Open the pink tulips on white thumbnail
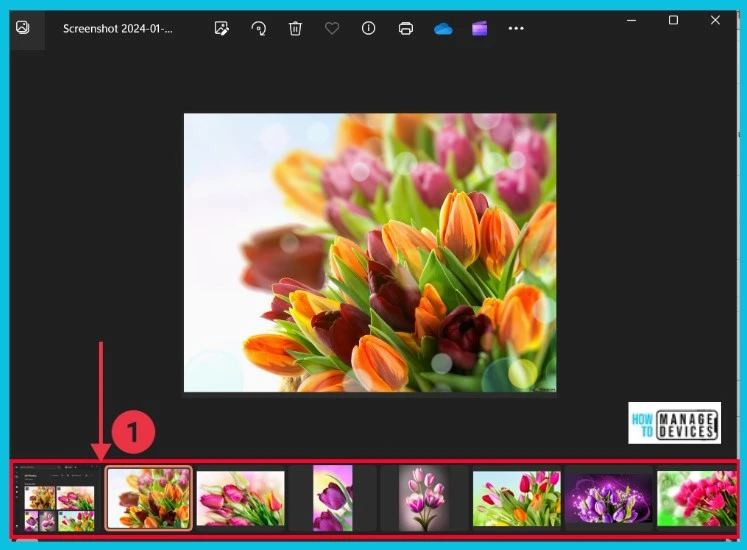747x550 pixels. coord(241,498)
